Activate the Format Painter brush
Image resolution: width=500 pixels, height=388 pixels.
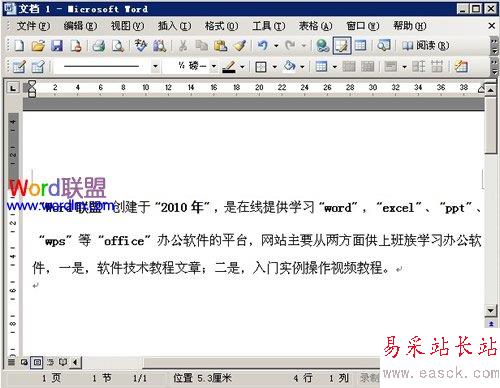coord(239,46)
